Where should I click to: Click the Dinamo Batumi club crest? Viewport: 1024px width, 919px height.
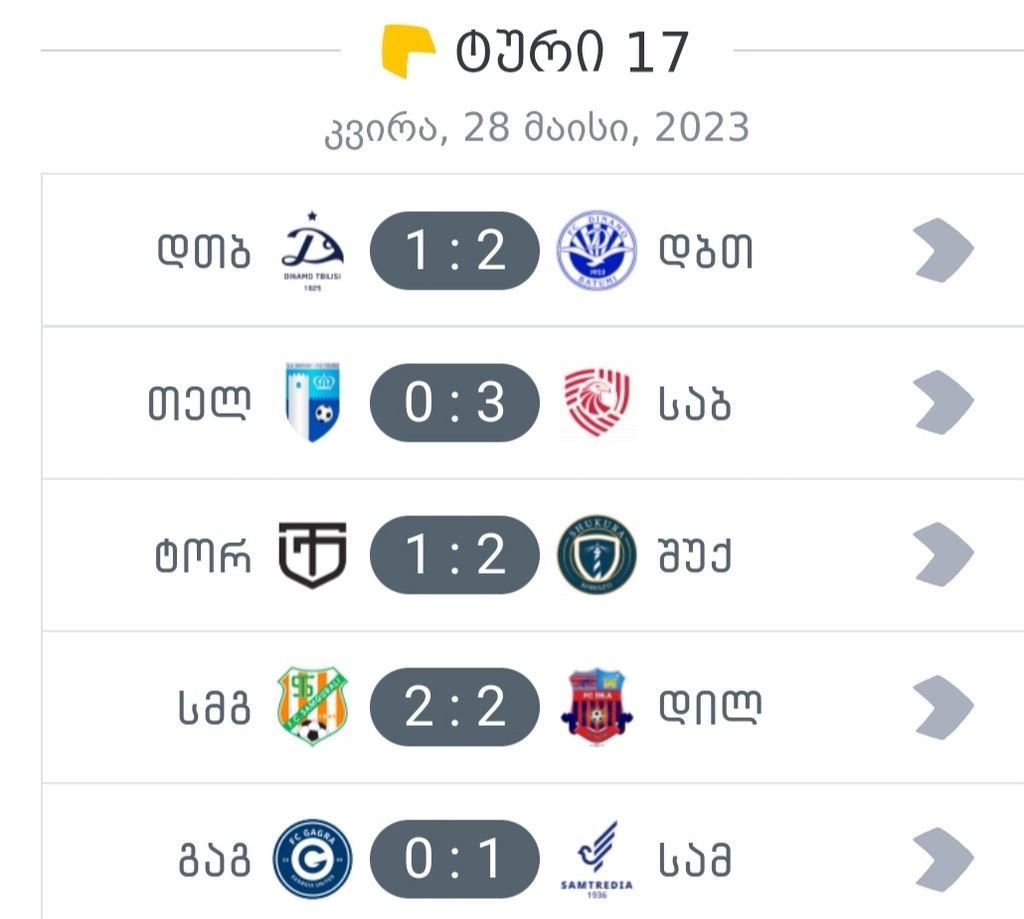pos(596,250)
